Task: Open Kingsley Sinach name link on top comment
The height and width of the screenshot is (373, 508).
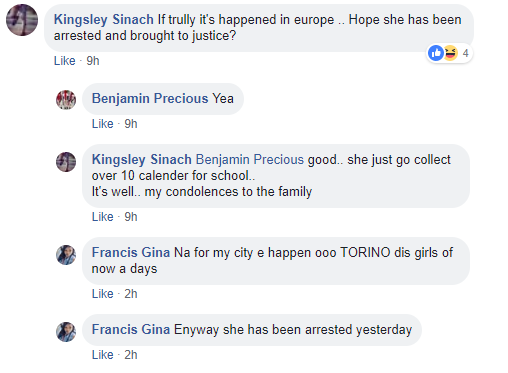Action: 104,20
